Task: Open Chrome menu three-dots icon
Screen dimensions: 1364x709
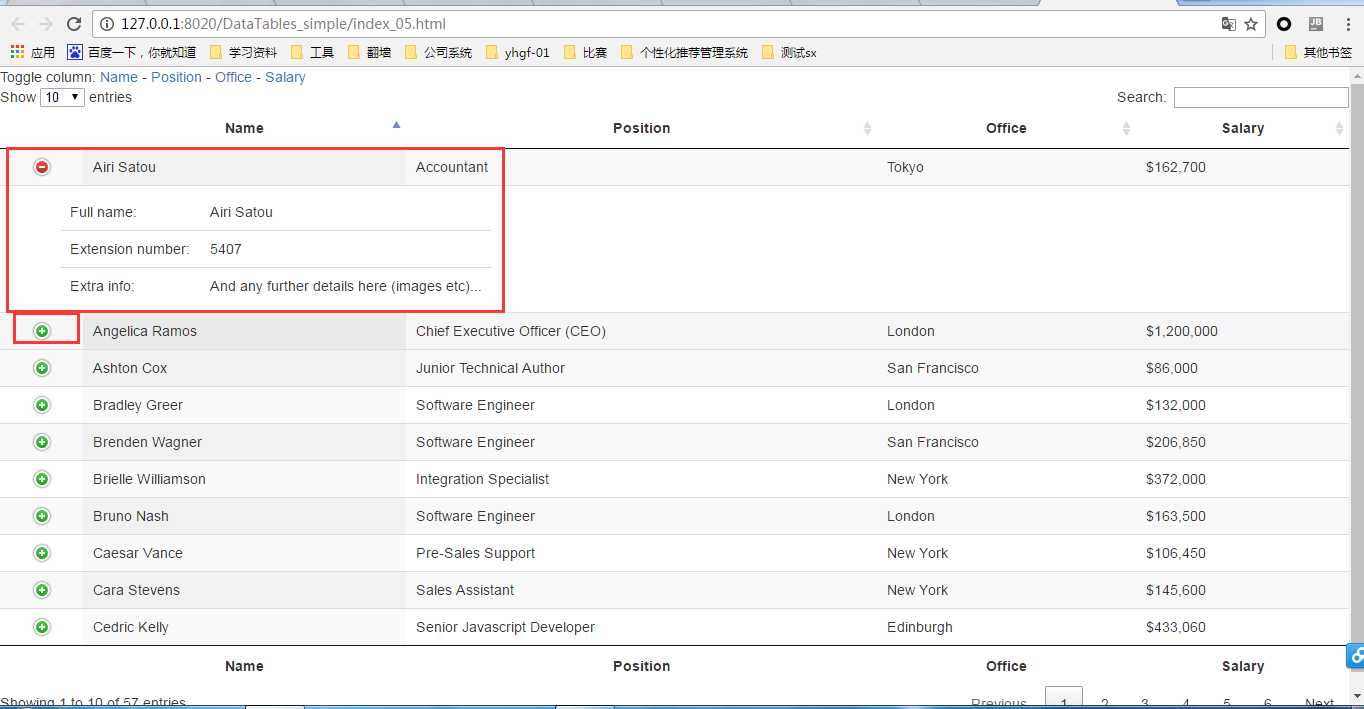Action: coord(1346,24)
